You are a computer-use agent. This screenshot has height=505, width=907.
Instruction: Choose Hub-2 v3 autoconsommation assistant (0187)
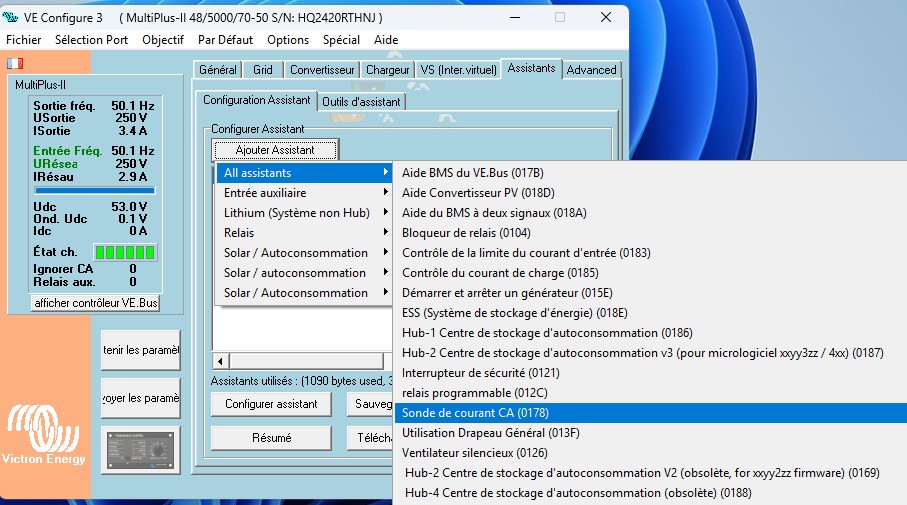click(650, 353)
